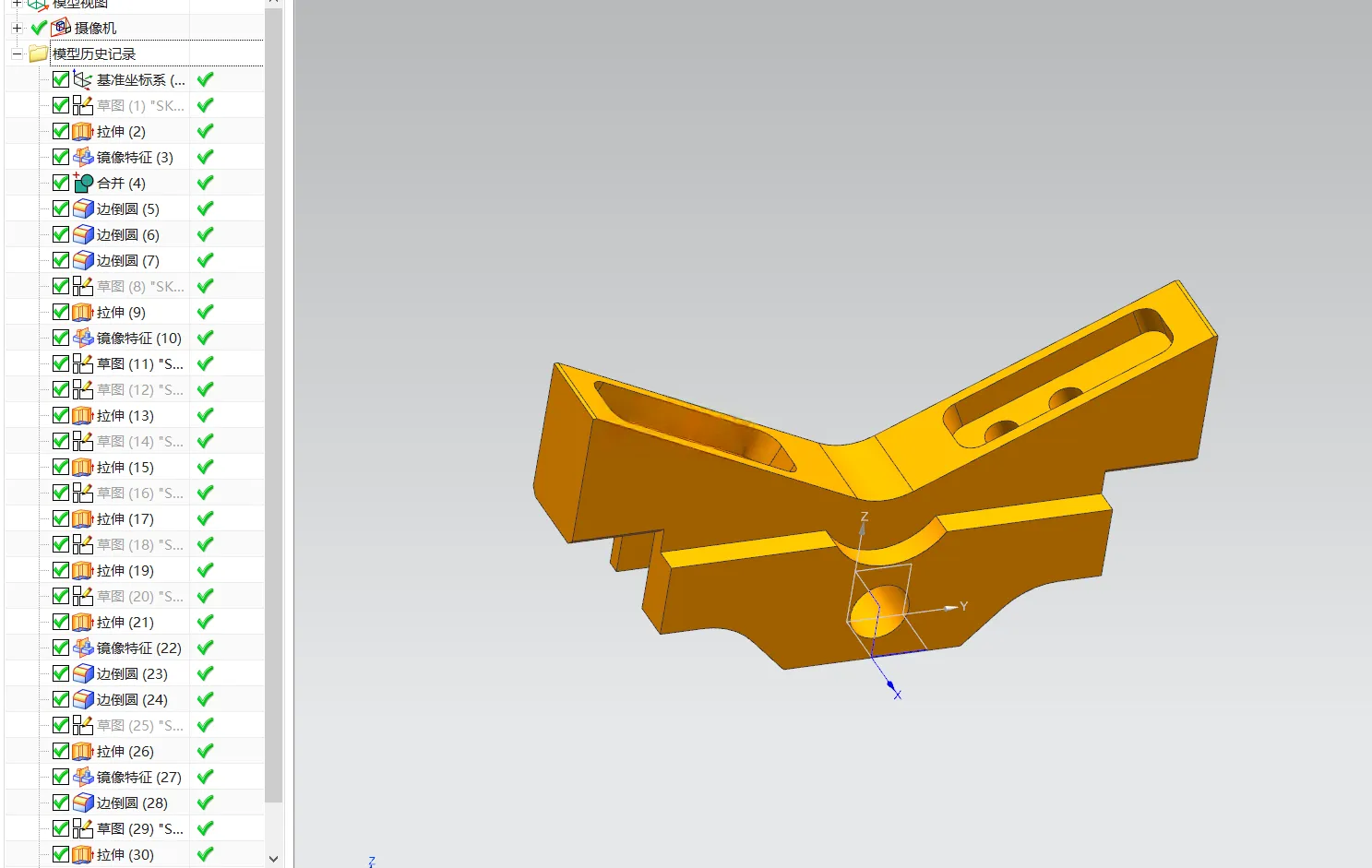
Task: Toggle the checkbox for 草图 (20)
Action: (x=61, y=597)
